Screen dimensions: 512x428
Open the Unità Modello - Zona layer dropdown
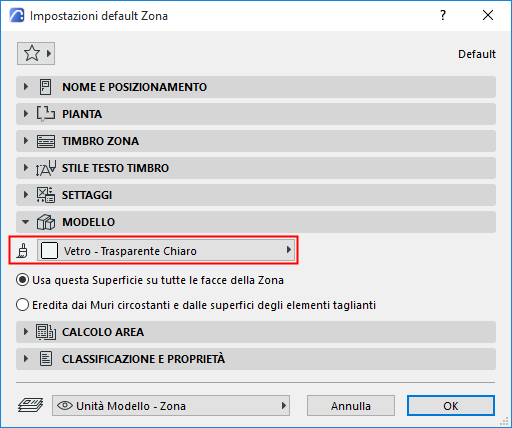pyautogui.click(x=171, y=406)
